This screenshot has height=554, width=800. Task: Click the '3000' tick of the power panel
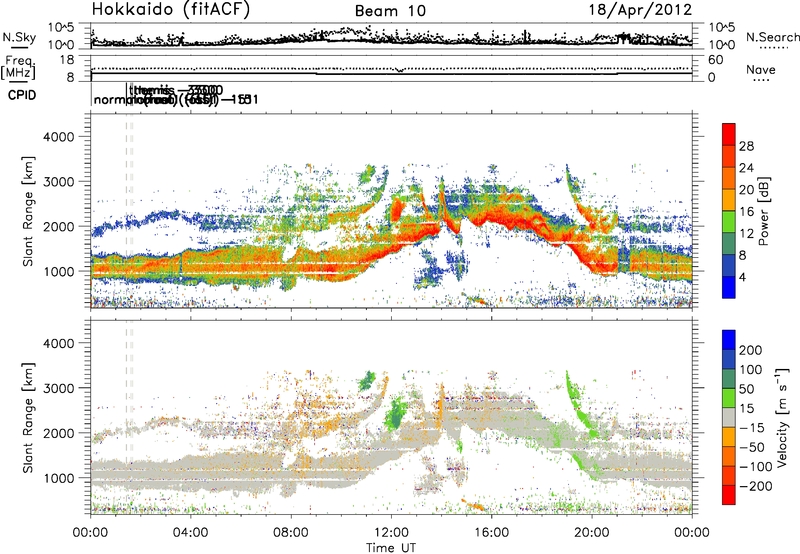coord(58,182)
